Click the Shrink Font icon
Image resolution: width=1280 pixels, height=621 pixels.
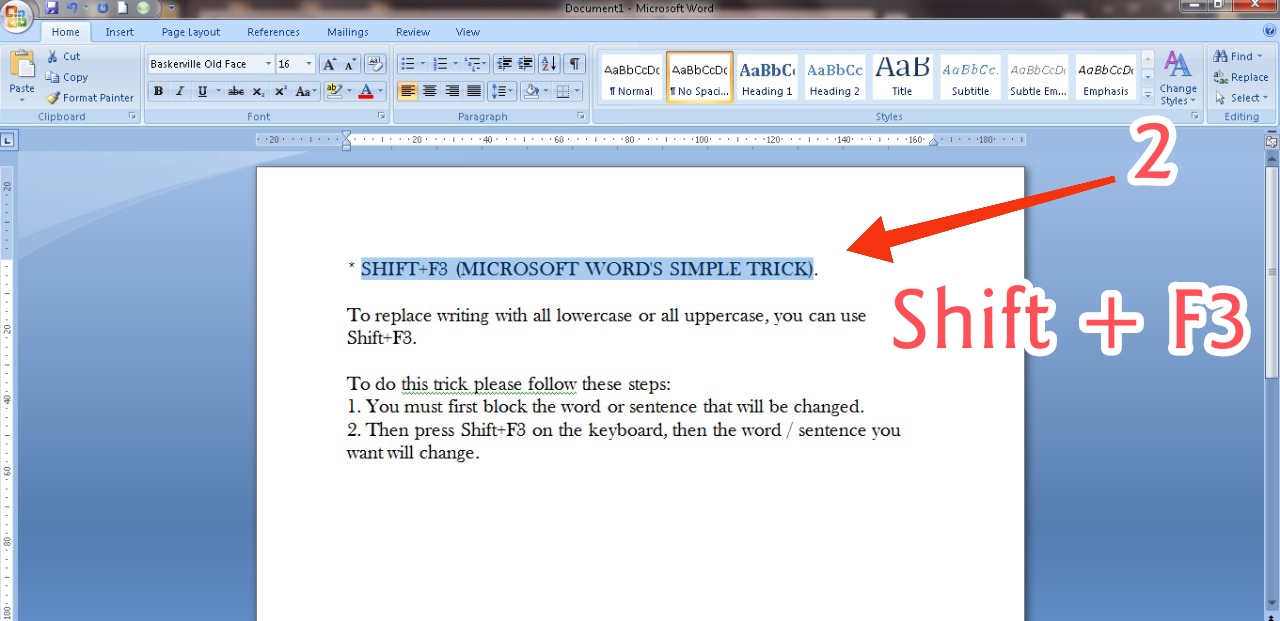(350, 64)
